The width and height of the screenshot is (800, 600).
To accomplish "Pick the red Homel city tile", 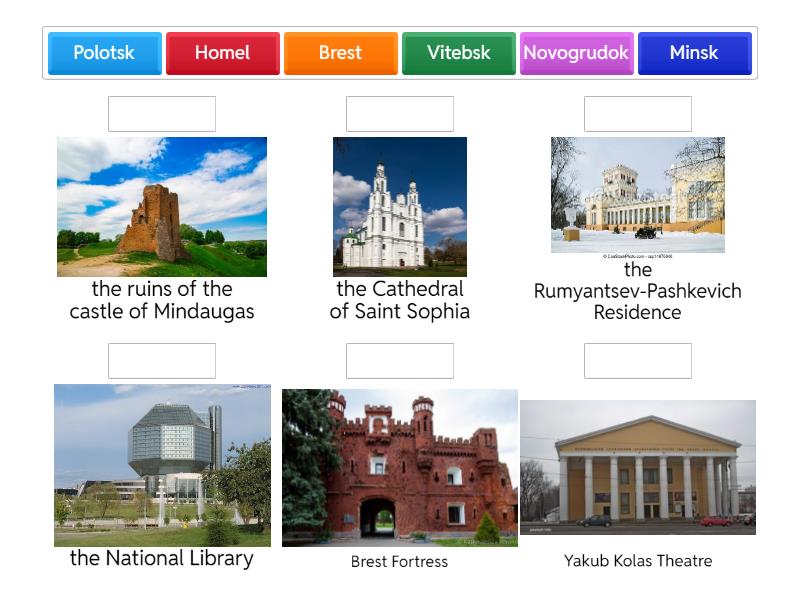I will point(222,53).
